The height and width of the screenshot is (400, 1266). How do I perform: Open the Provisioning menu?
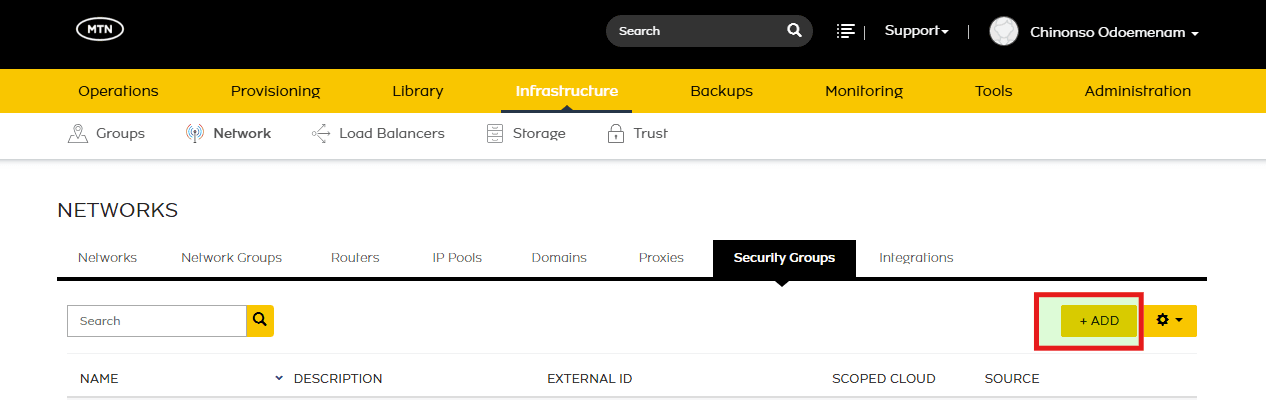click(x=275, y=91)
